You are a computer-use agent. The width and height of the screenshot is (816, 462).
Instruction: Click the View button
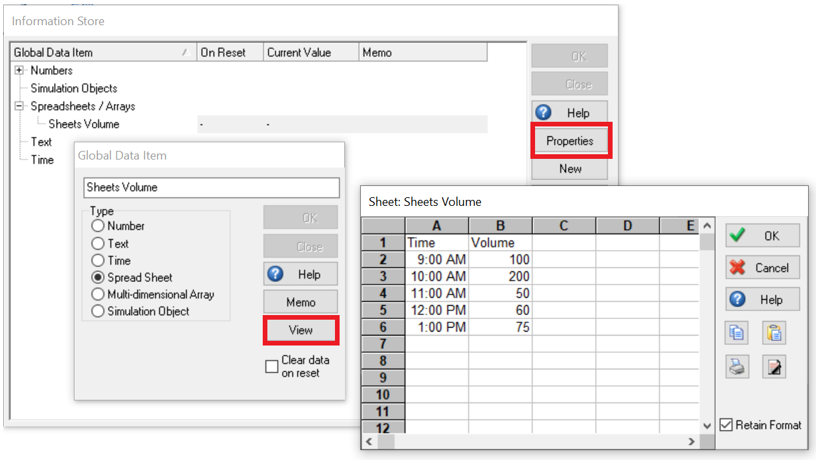coord(300,329)
